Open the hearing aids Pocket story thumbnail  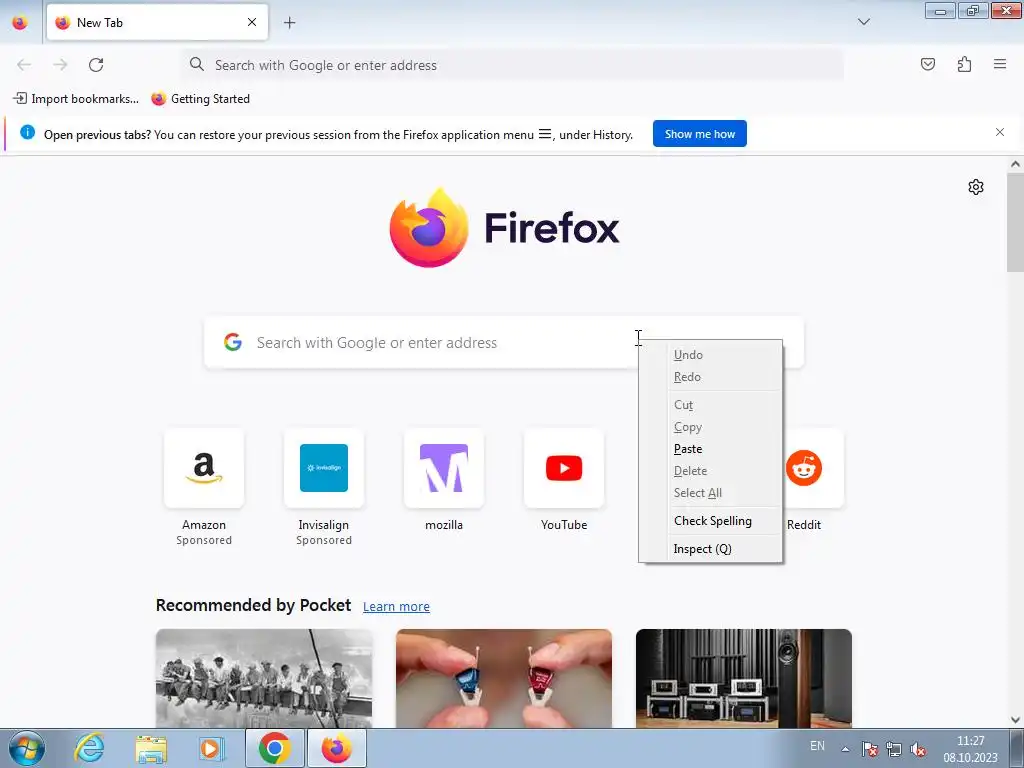tap(504, 678)
